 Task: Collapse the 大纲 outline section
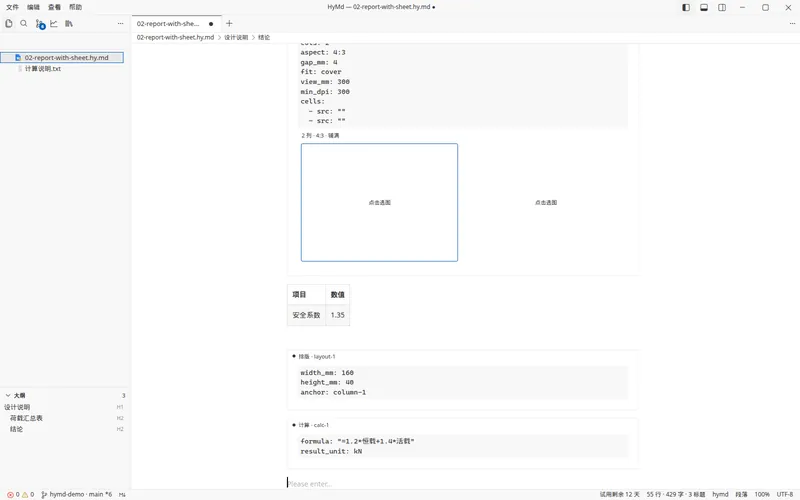point(8,395)
